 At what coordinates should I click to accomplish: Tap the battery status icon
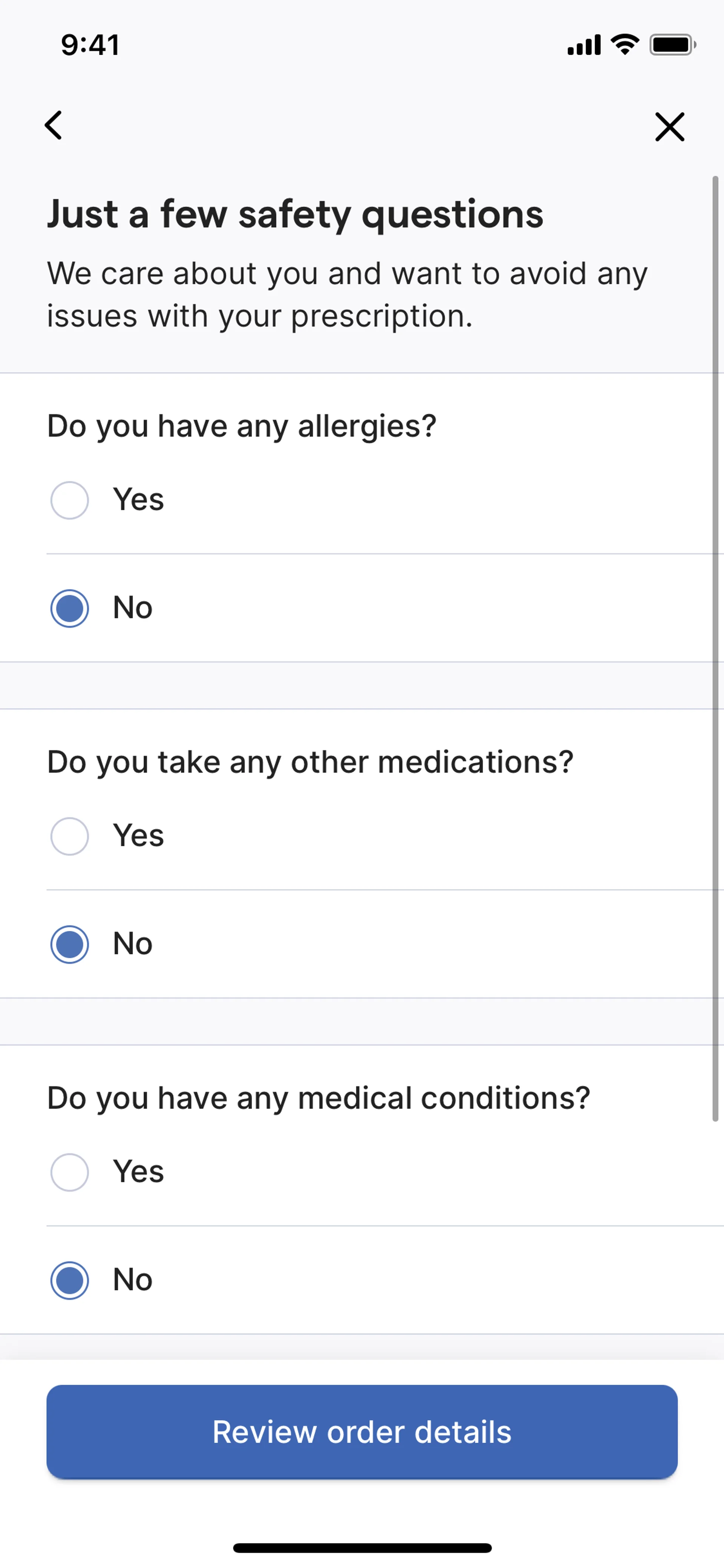click(x=672, y=45)
